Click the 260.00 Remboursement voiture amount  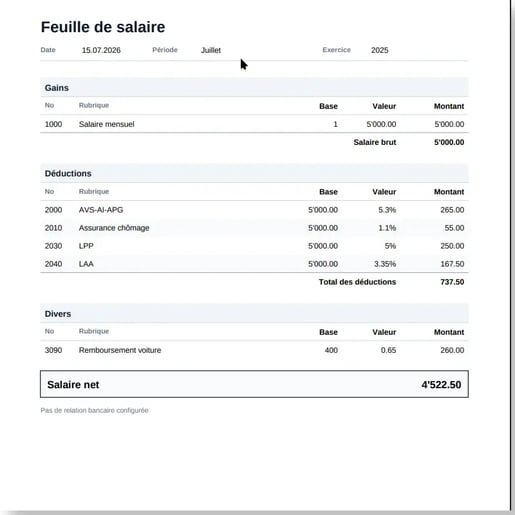click(452, 350)
